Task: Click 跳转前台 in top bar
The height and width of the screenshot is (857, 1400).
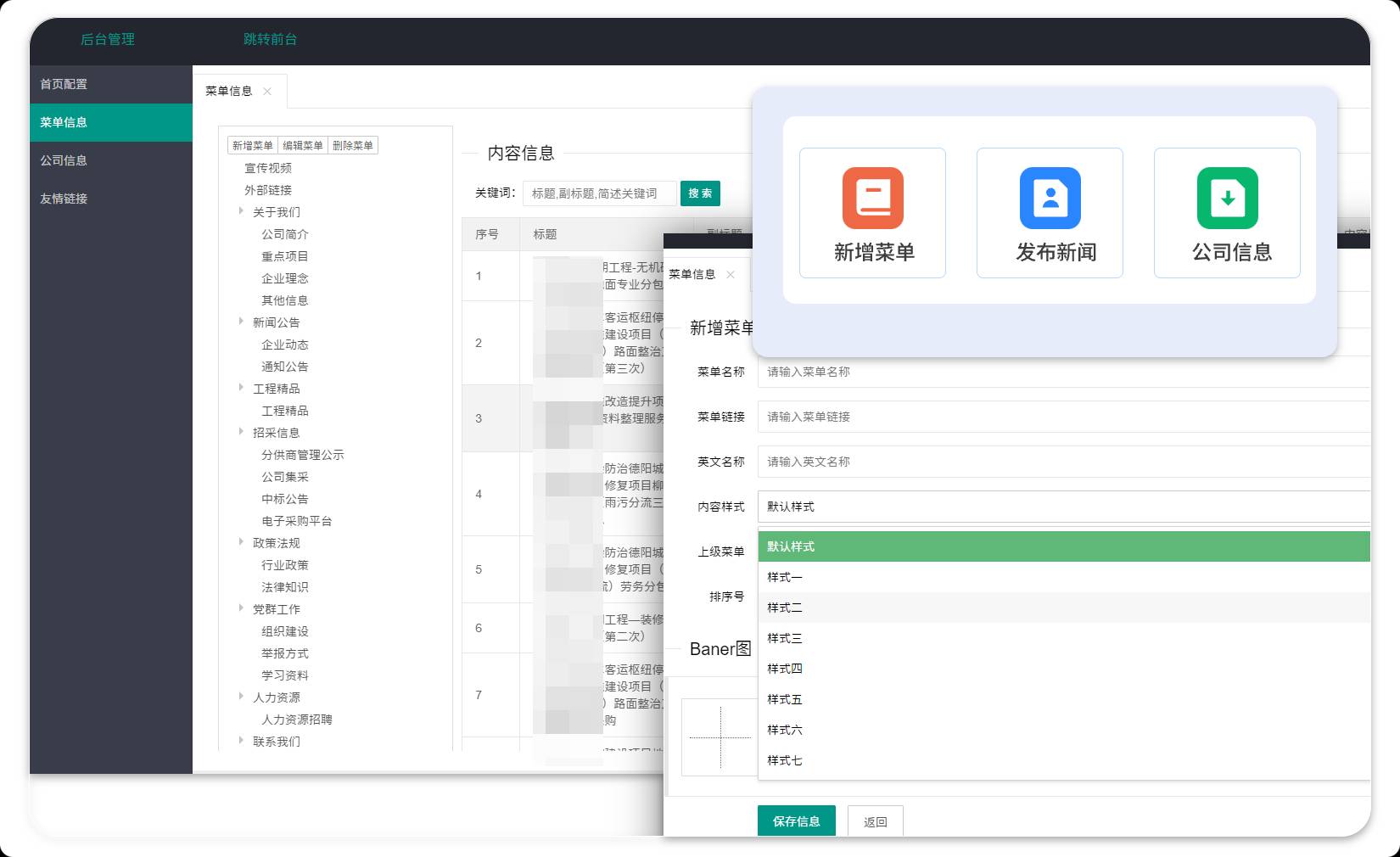Action: point(271,39)
